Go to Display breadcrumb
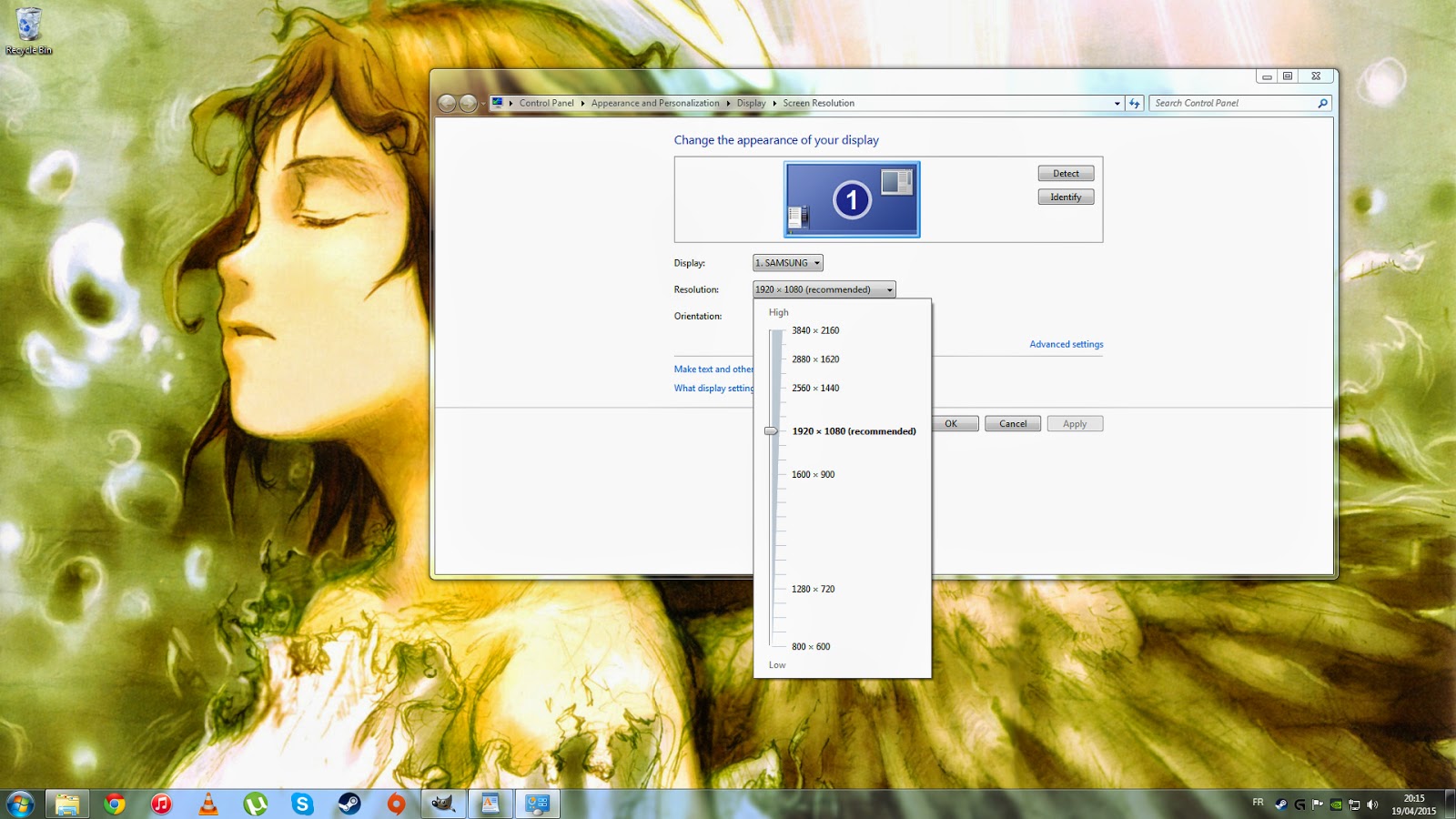 coord(751,104)
